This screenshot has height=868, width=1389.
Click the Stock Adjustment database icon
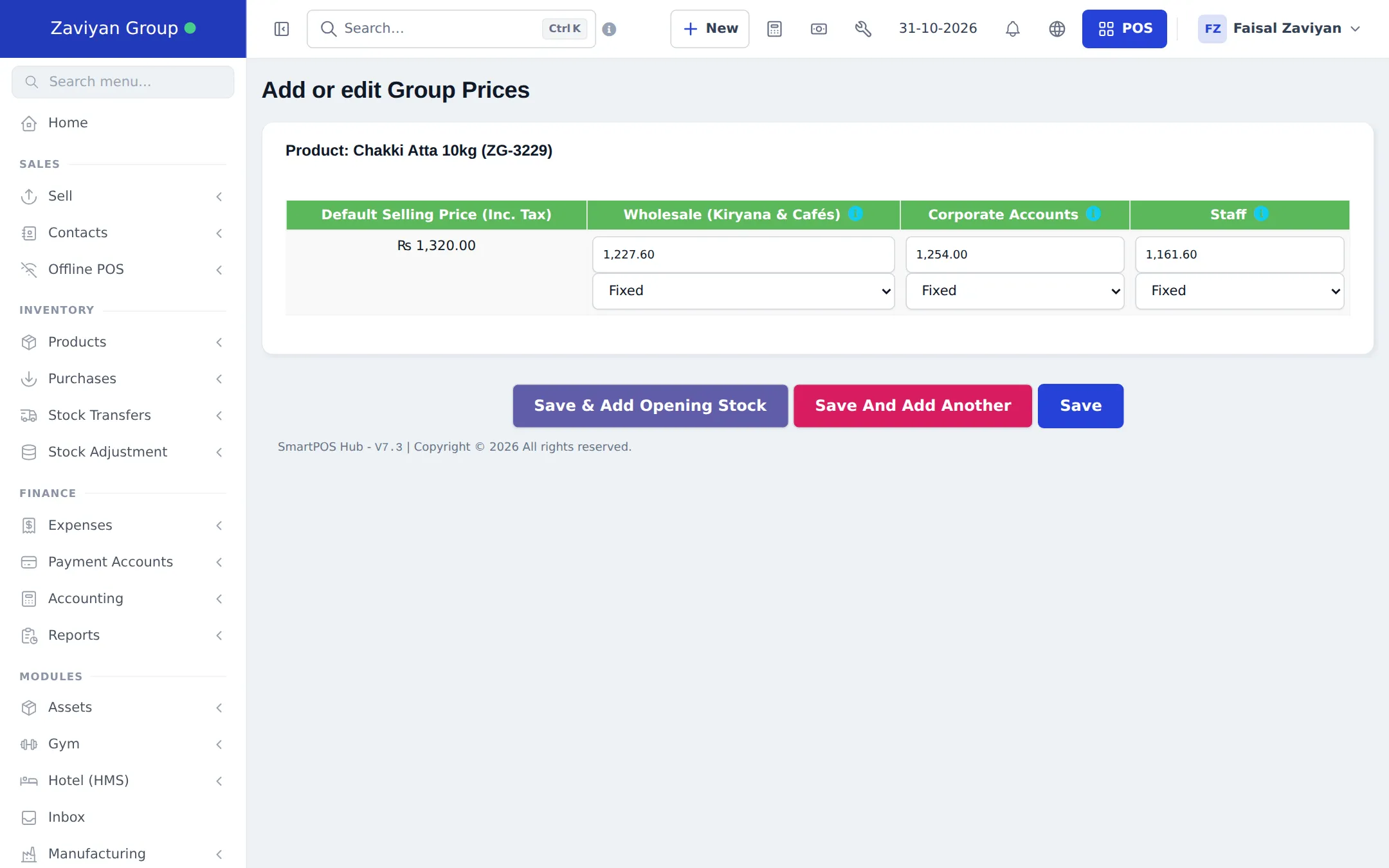coord(29,452)
